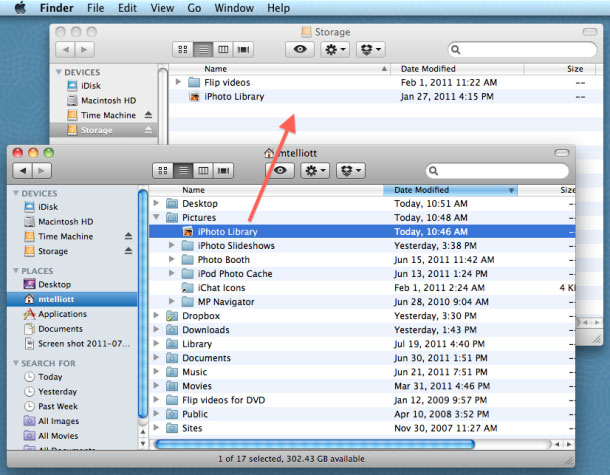Click Quick Look eye in mtelliott window
This screenshot has width=610, height=475.
(280, 170)
